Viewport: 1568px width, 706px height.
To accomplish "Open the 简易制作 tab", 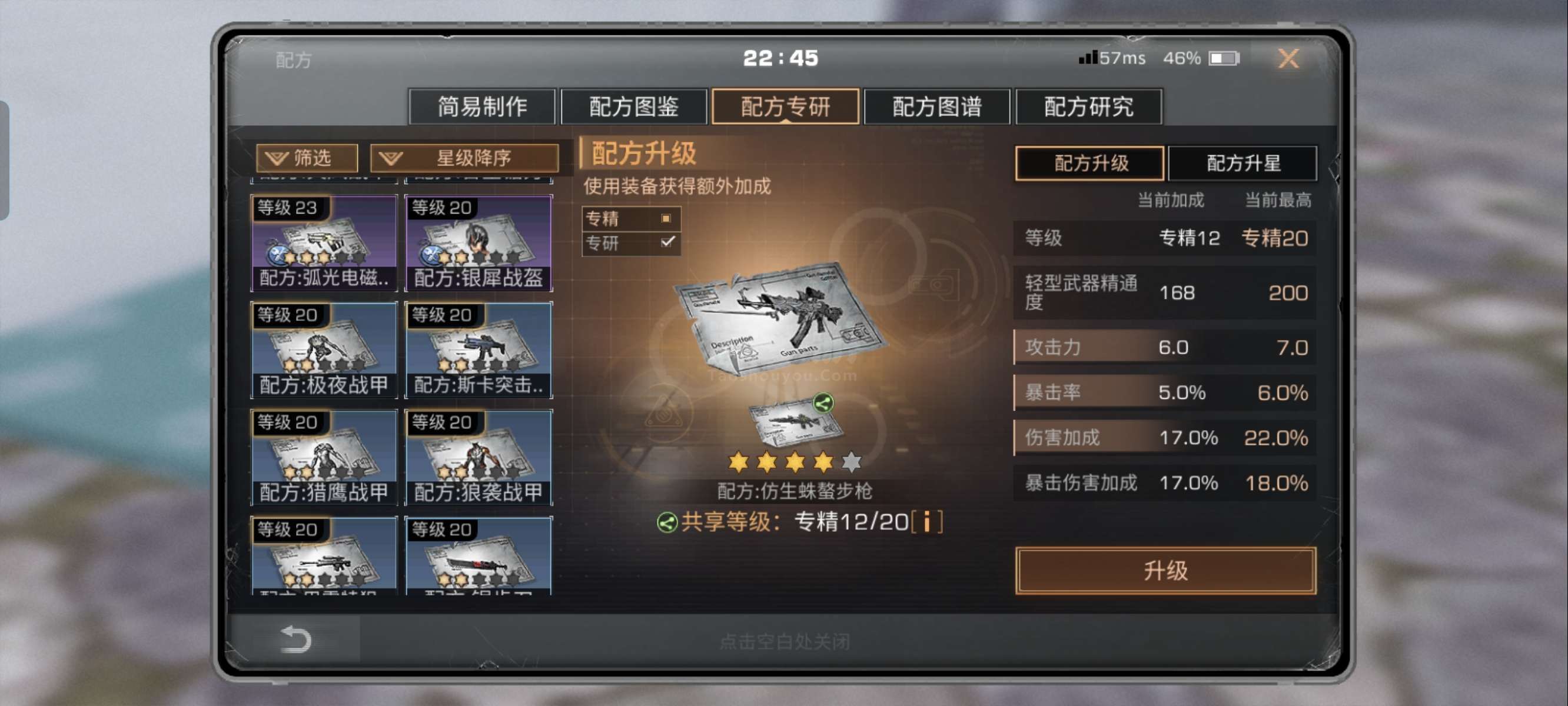I will 482,107.
